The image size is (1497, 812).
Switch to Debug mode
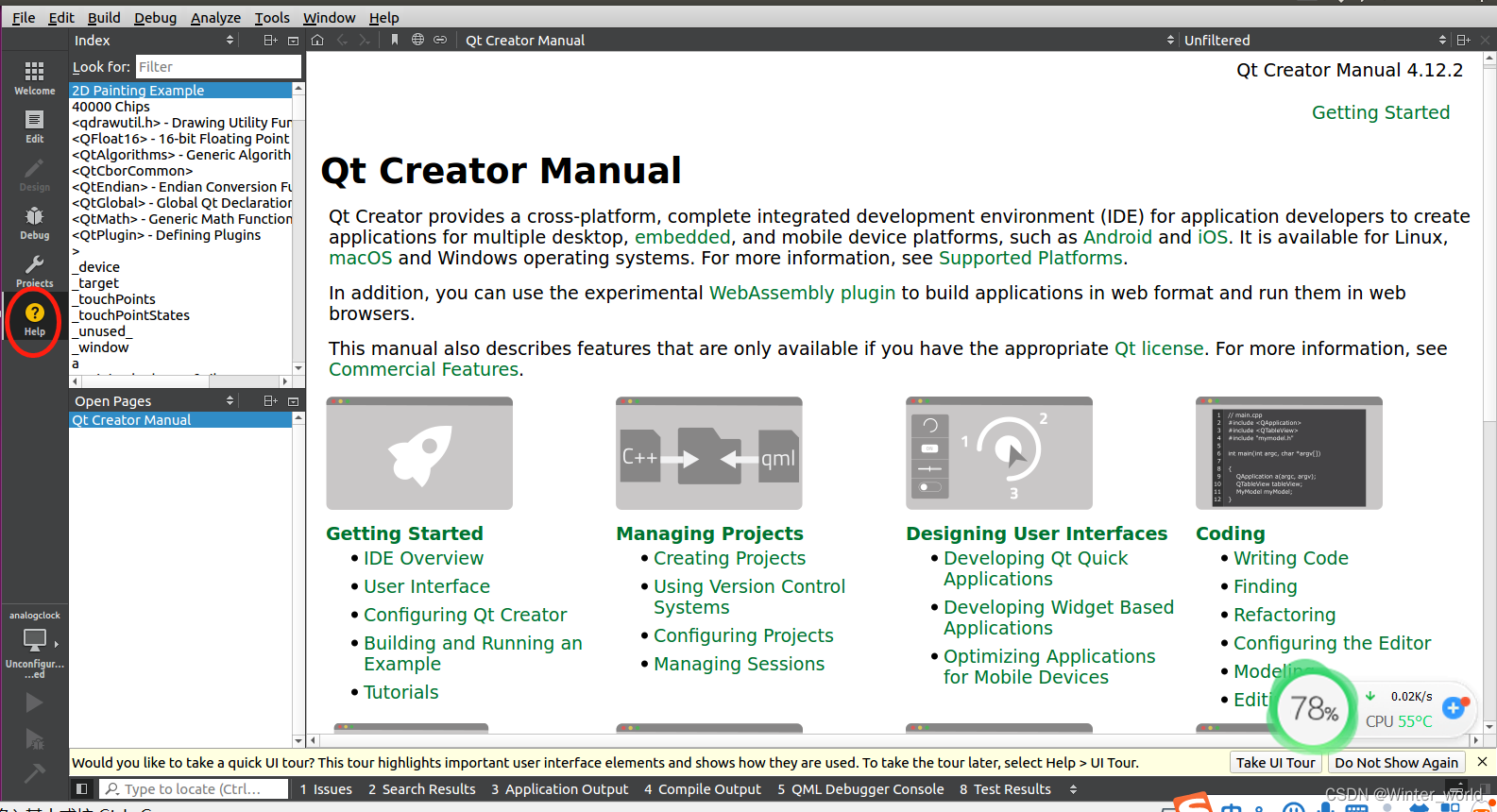click(34, 223)
